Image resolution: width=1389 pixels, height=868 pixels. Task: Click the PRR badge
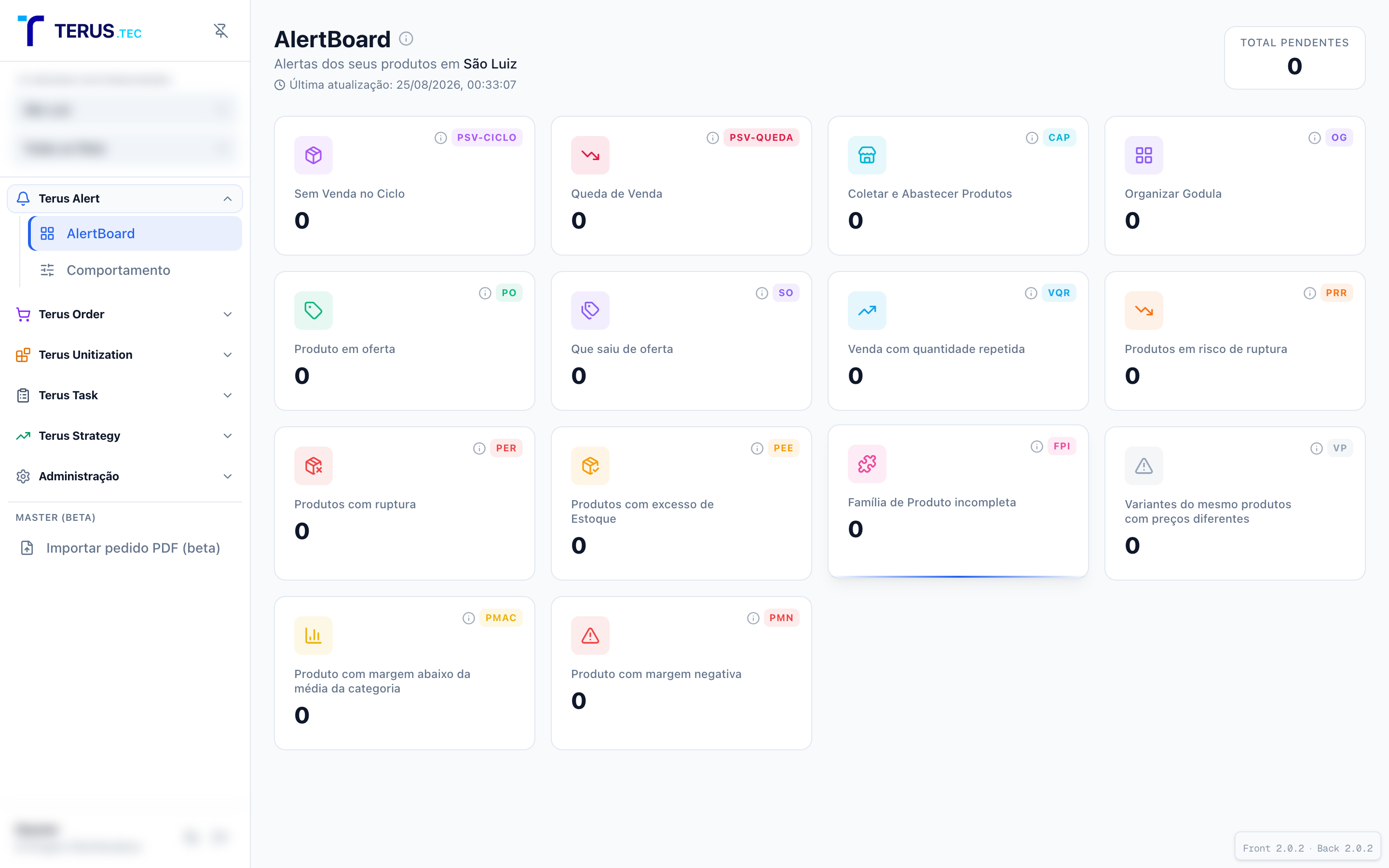point(1336,293)
